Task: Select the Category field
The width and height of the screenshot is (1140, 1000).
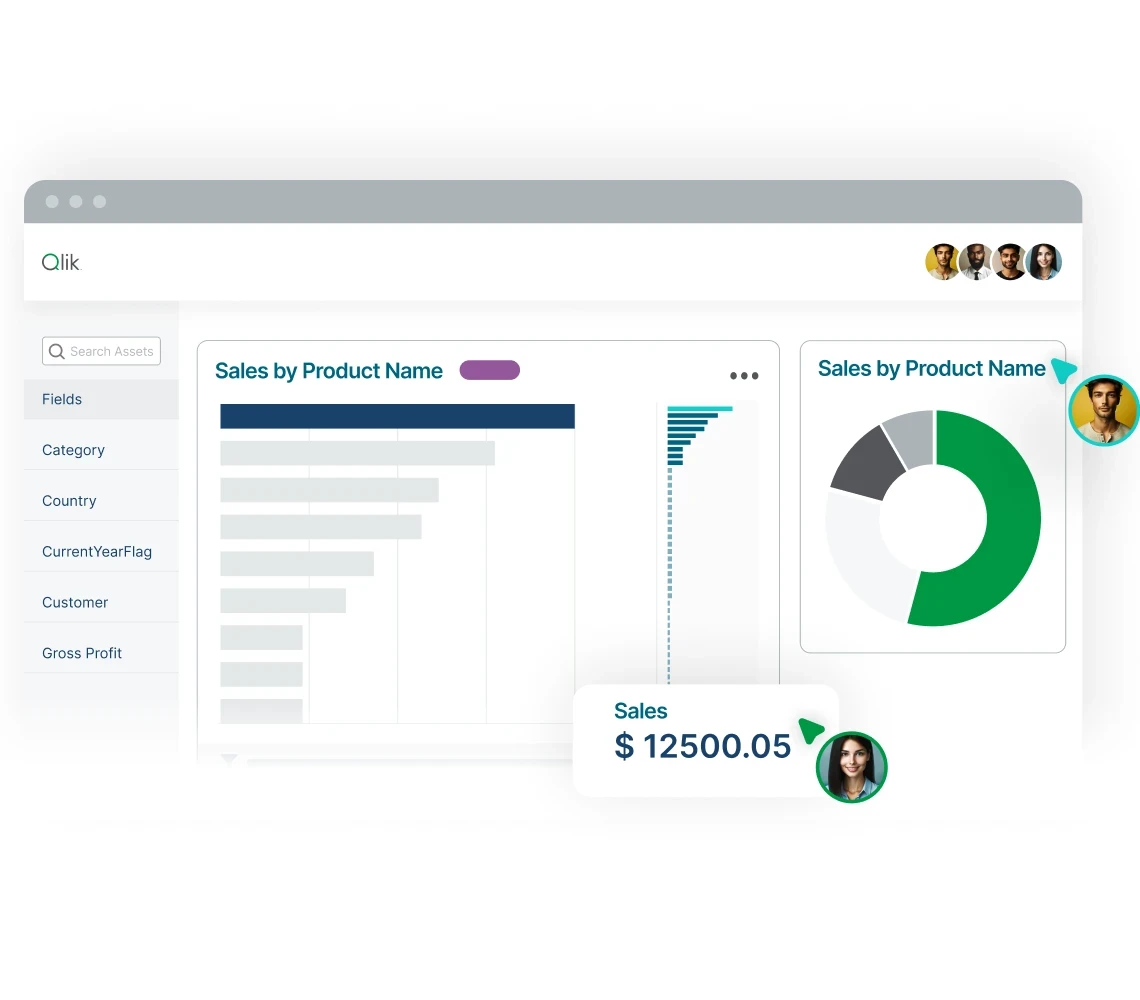Action: tap(73, 450)
